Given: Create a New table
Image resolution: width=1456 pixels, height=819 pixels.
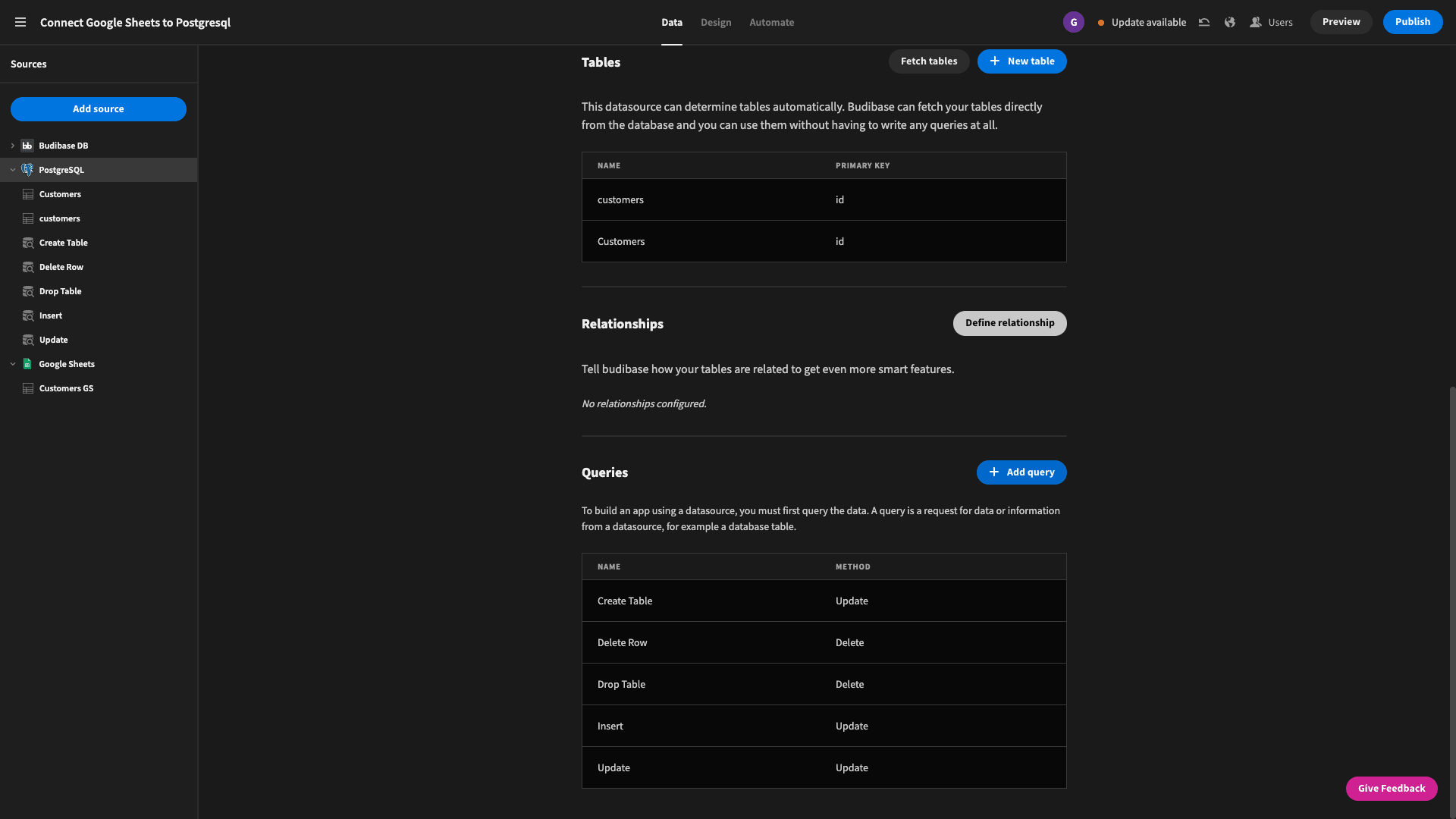Looking at the screenshot, I should tap(1021, 61).
